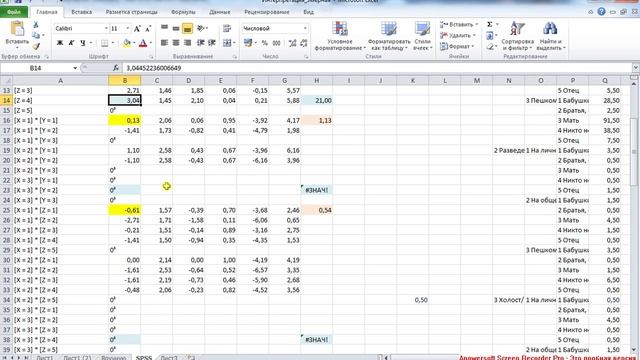Select yellow cell B16 with 0,13
Screen dimensions: 640x360
tap(125, 120)
